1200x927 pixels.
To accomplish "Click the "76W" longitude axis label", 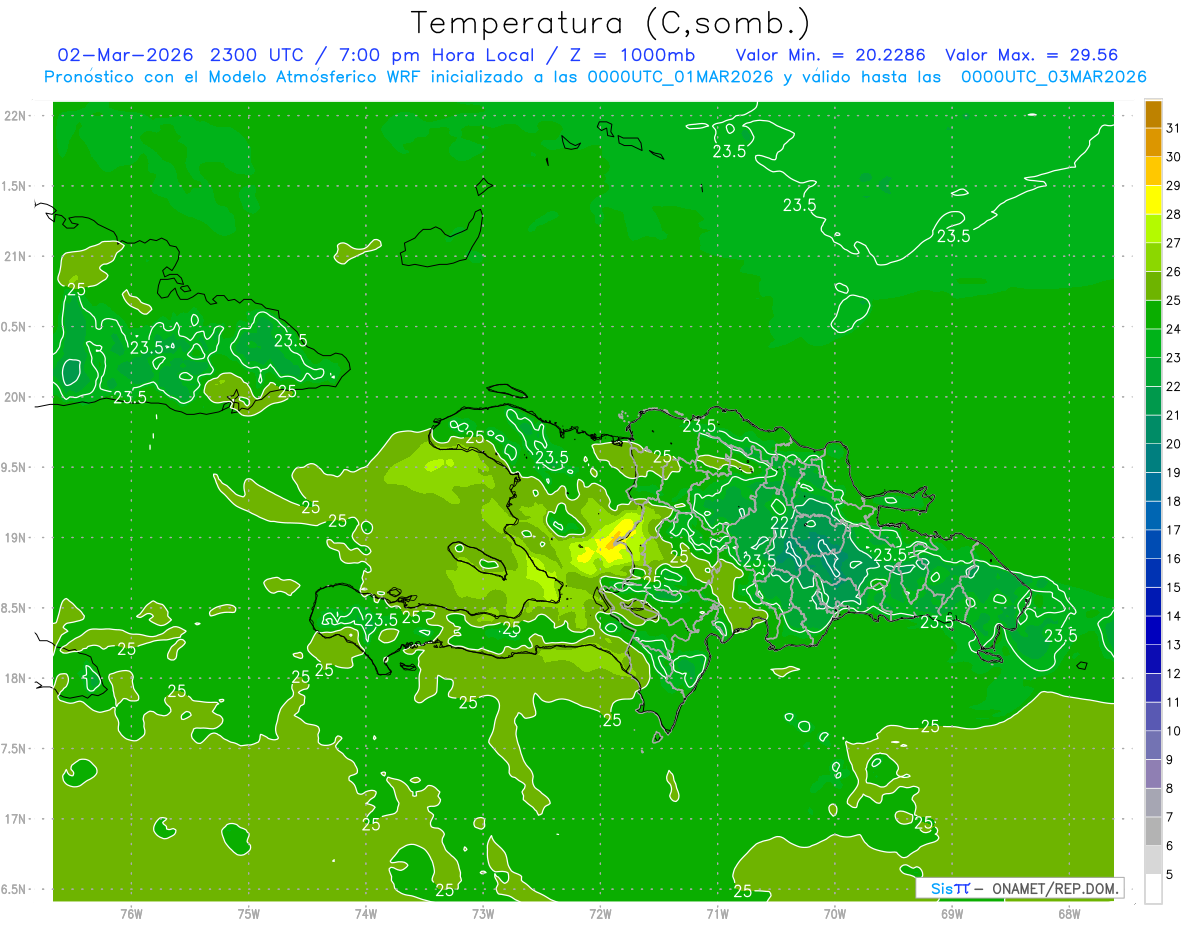I will (x=131, y=913).
